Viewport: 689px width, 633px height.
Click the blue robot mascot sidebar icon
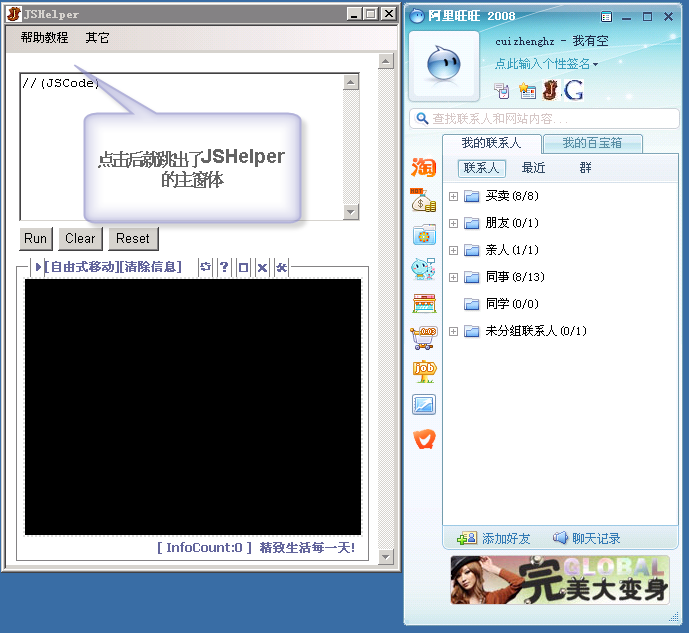pos(424,269)
